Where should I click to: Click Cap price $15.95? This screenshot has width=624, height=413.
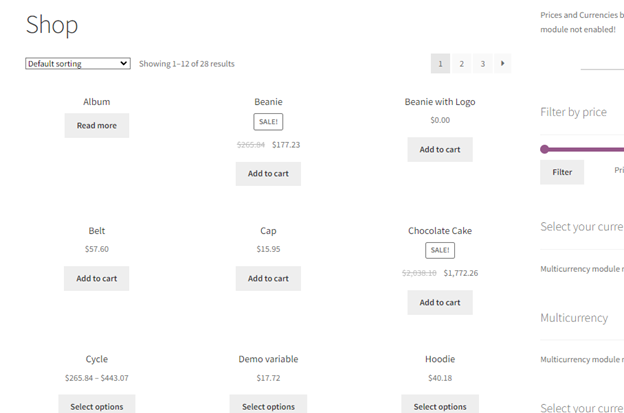(268, 249)
